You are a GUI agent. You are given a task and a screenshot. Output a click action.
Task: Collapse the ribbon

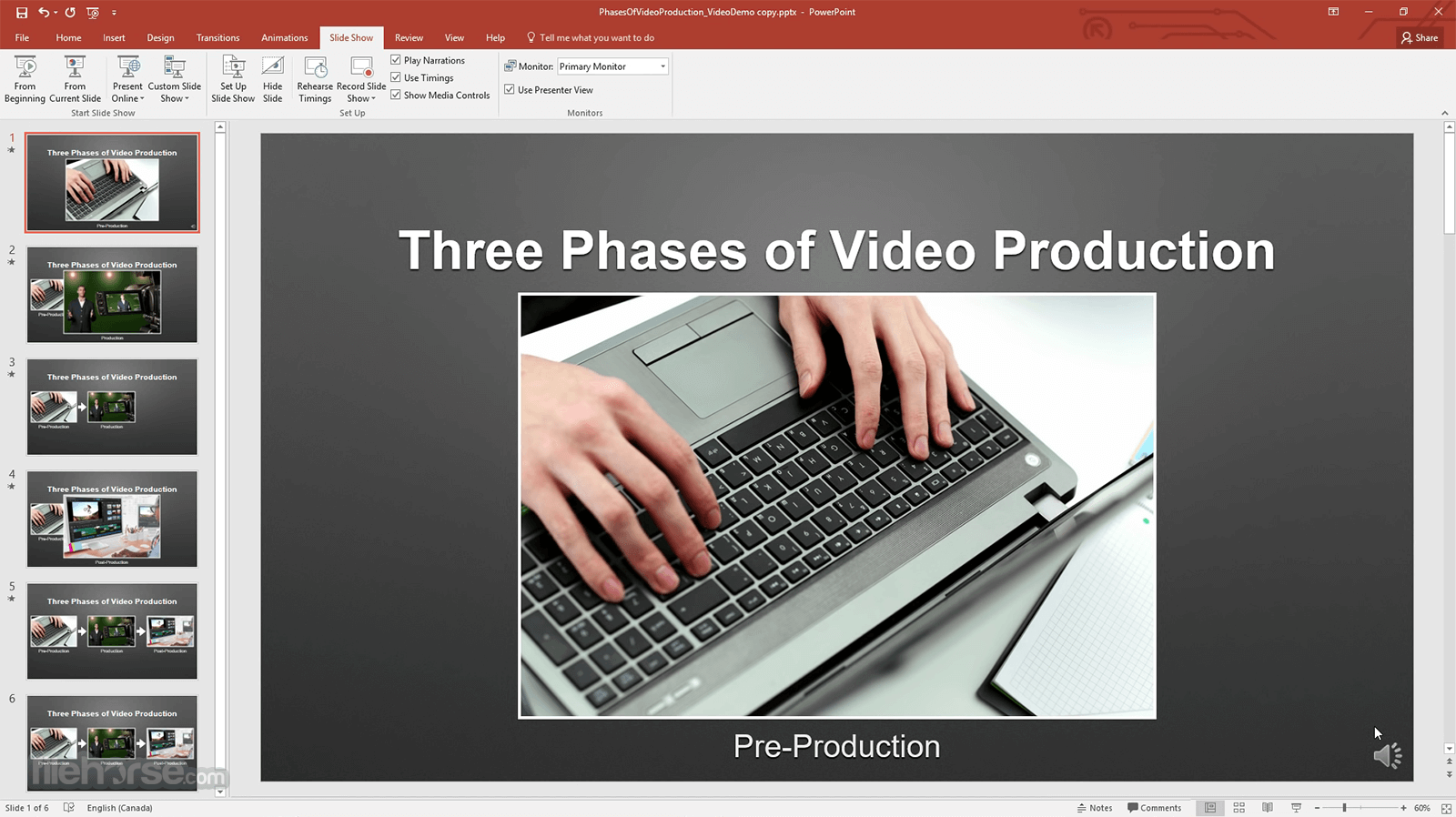(1445, 113)
